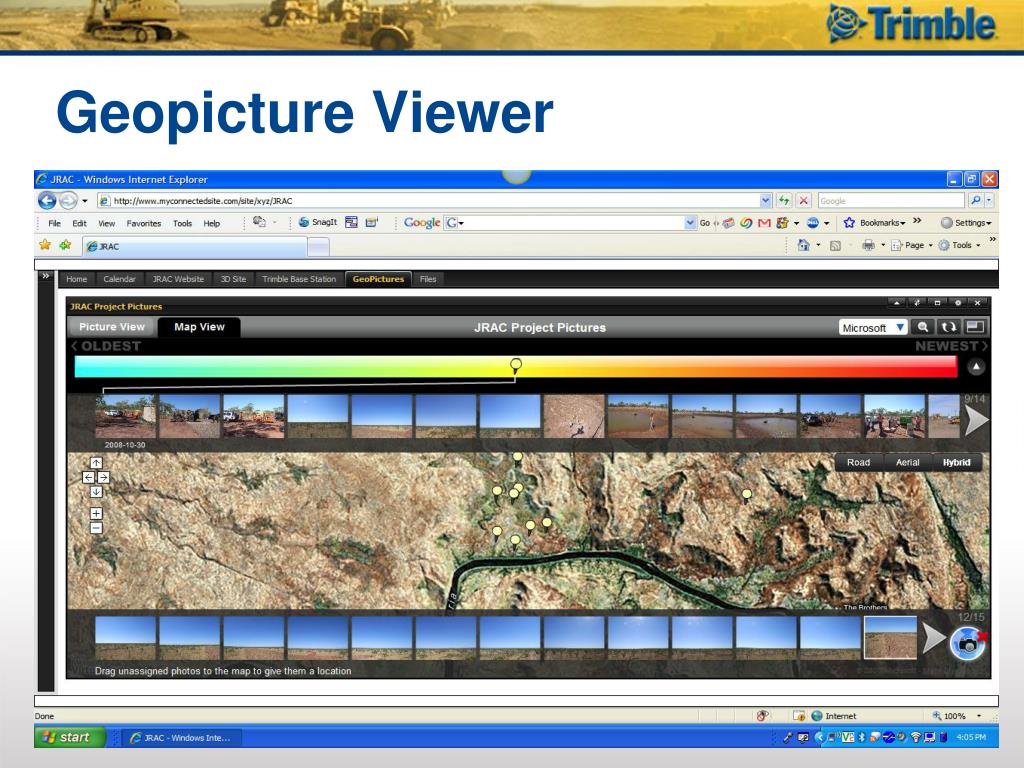Go to the JRAC Website tab
The width and height of the screenshot is (1024, 768).
178,279
